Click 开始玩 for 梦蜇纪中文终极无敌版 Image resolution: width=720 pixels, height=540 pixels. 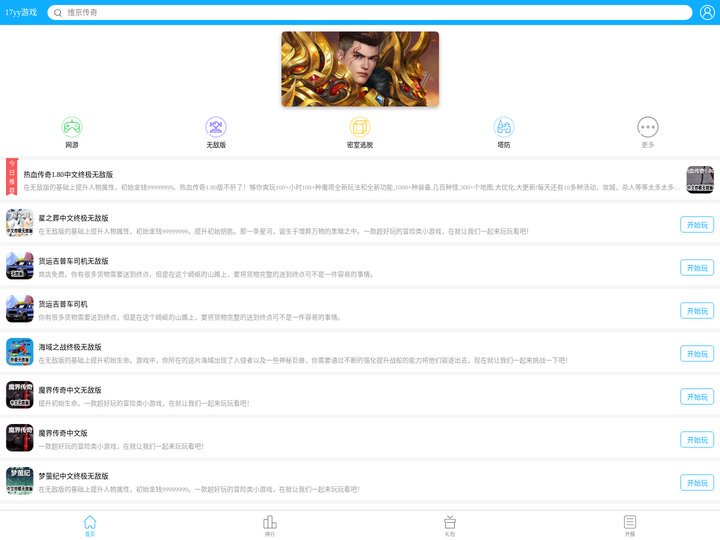click(x=697, y=483)
